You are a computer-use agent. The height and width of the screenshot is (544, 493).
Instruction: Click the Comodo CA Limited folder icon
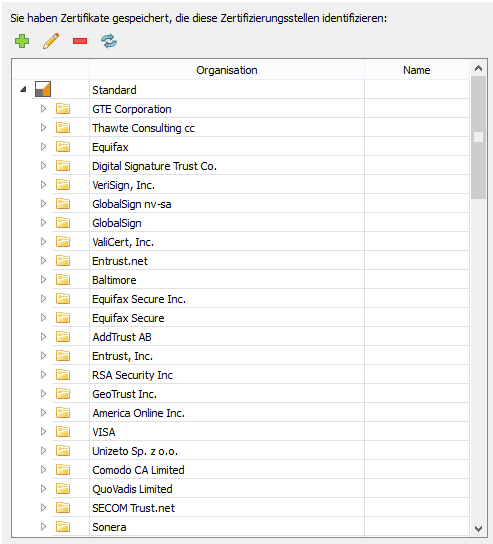[x=63, y=470]
